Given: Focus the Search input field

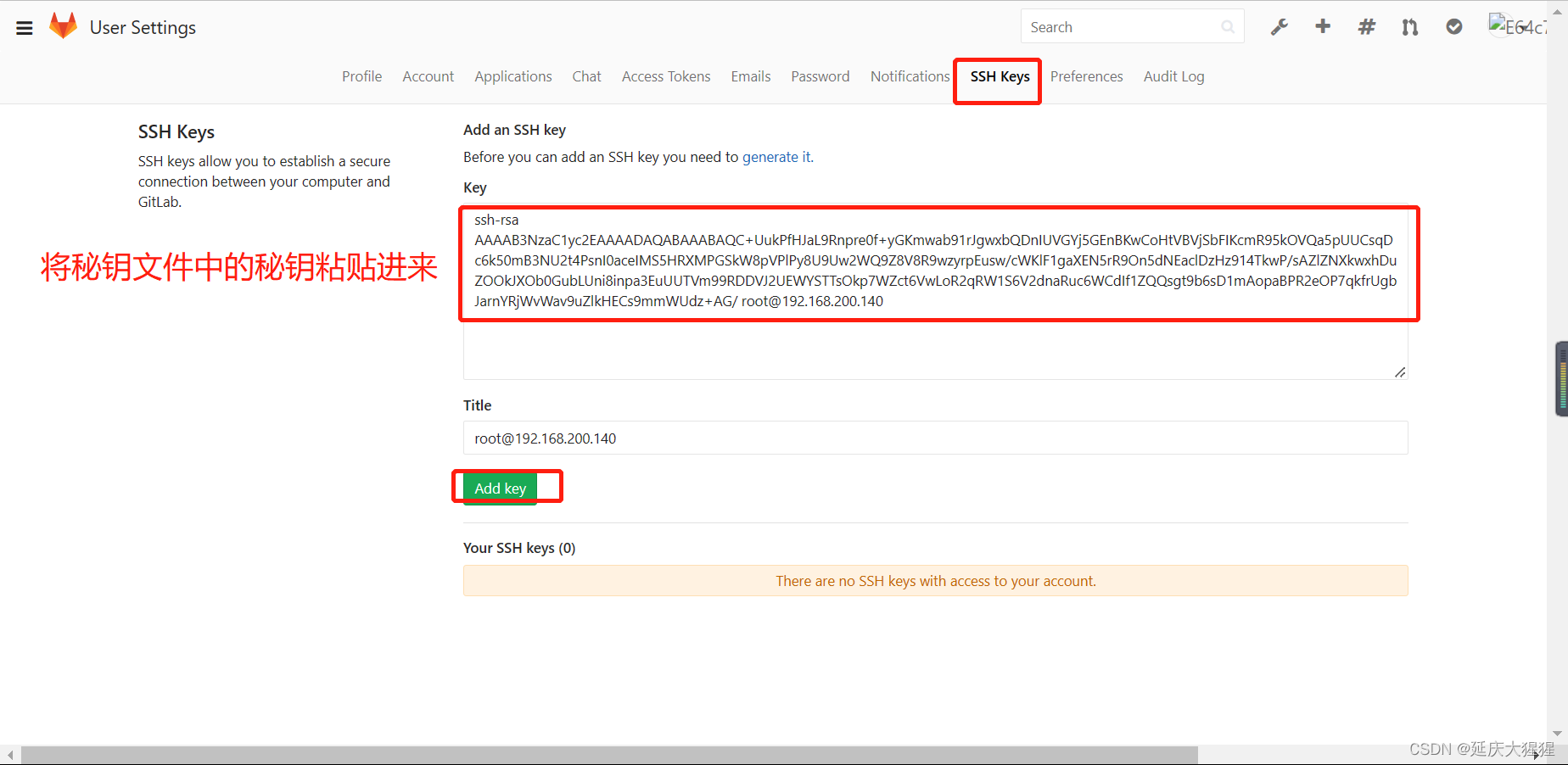Looking at the screenshot, I should (1132, 26).
